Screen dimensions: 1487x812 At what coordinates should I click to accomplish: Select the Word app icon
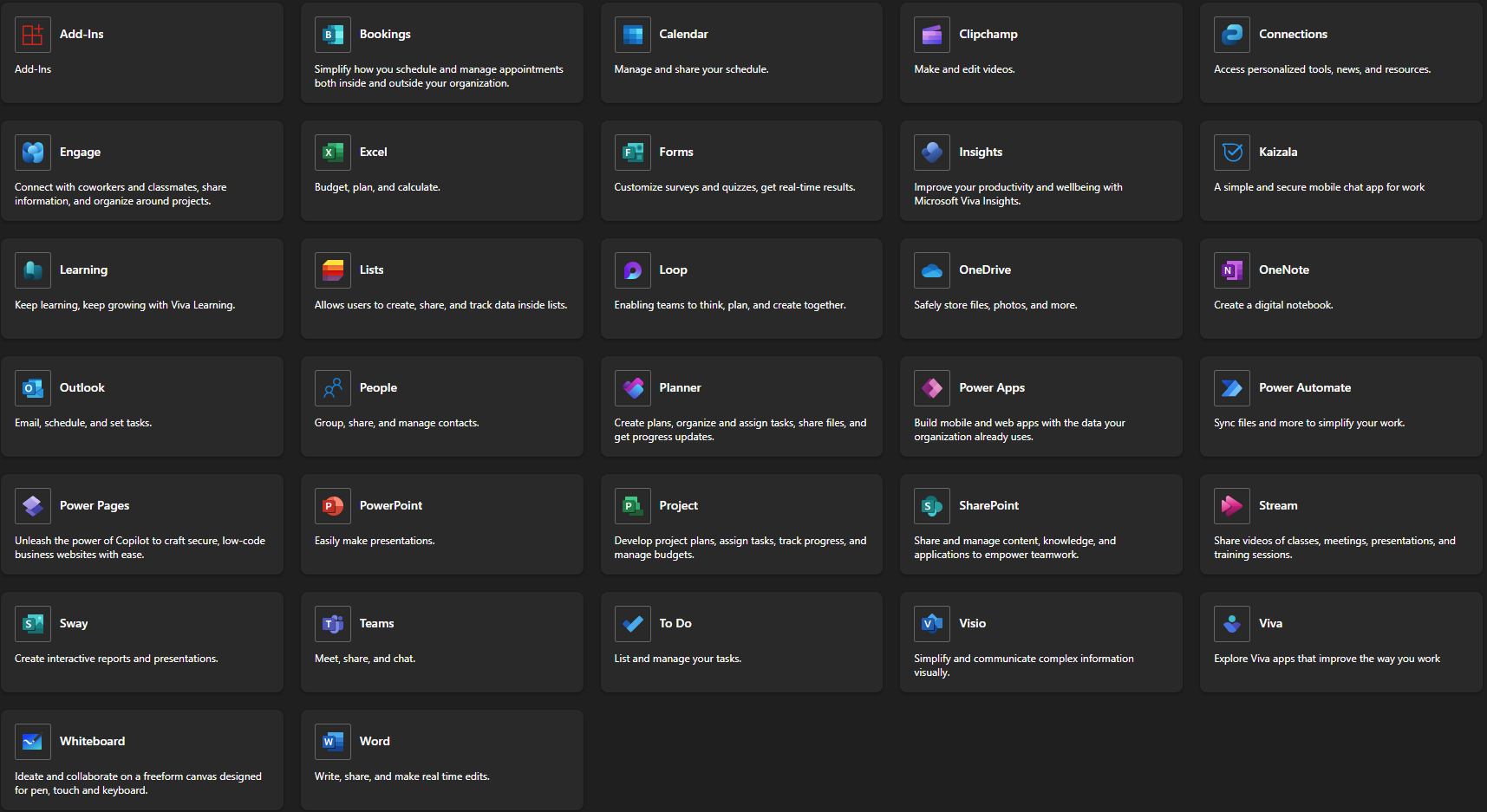coord(332,742)
